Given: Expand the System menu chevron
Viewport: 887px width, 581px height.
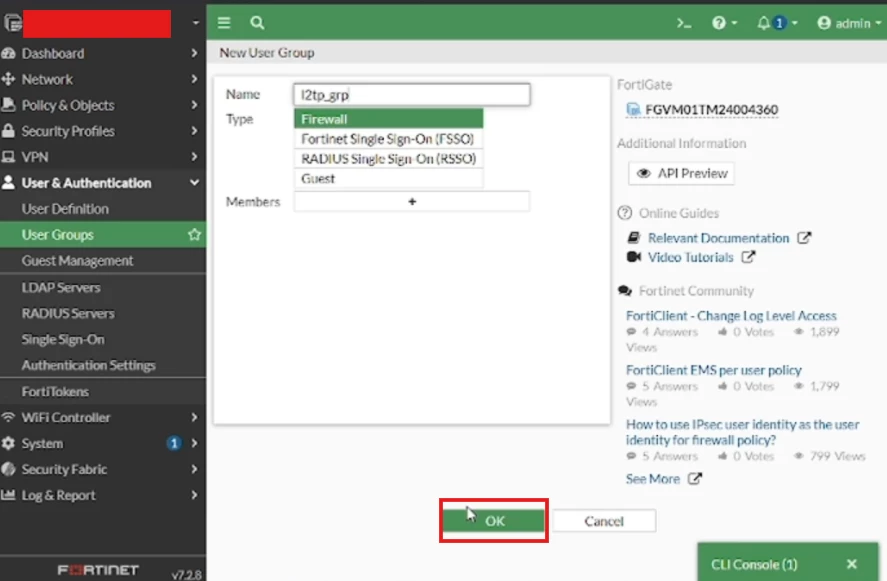Looking at the screenshot, I should pos(194,443).
